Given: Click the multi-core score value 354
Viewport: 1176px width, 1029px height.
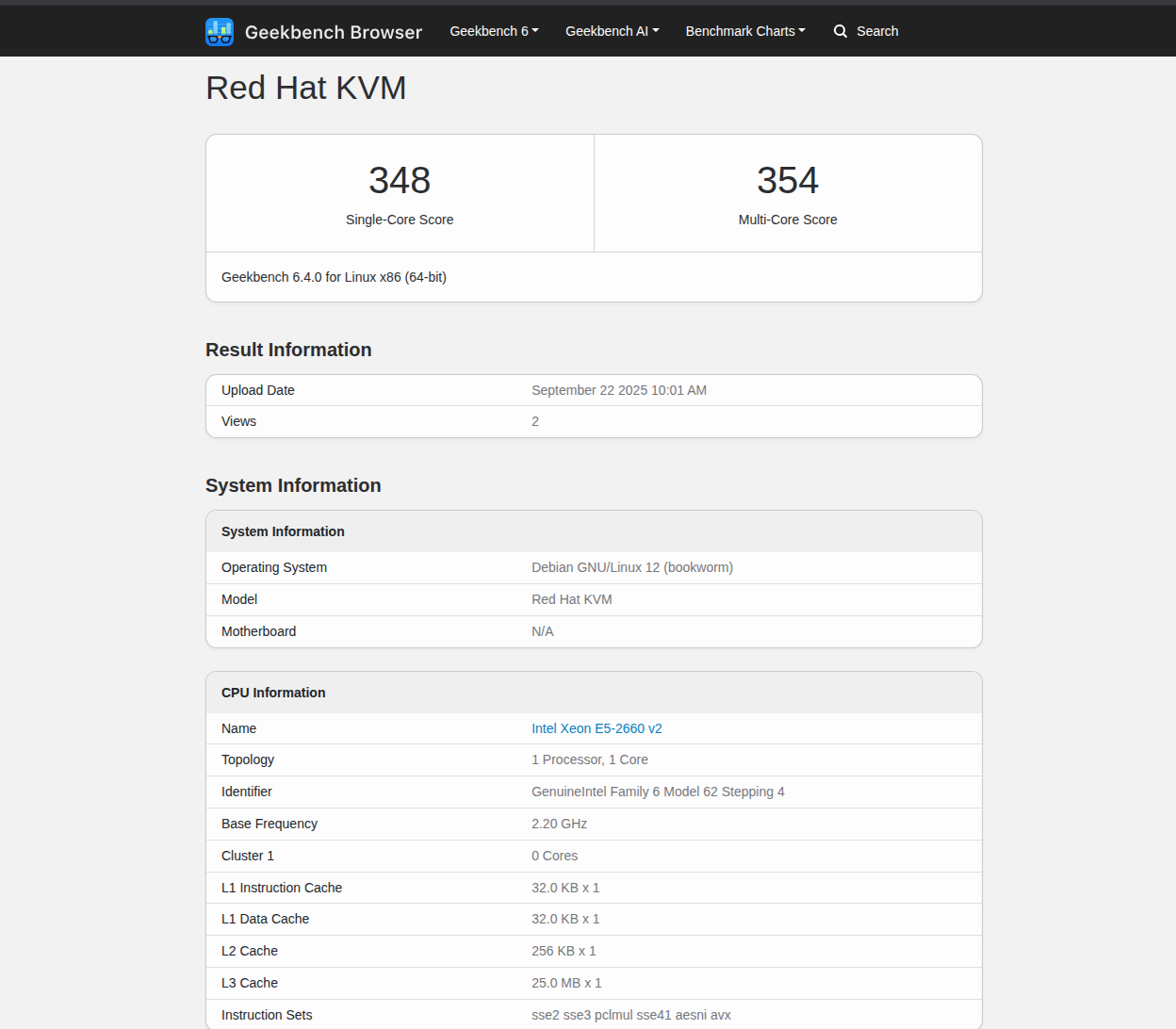Looking at the screenshot, I should click(x=788, y=180).
